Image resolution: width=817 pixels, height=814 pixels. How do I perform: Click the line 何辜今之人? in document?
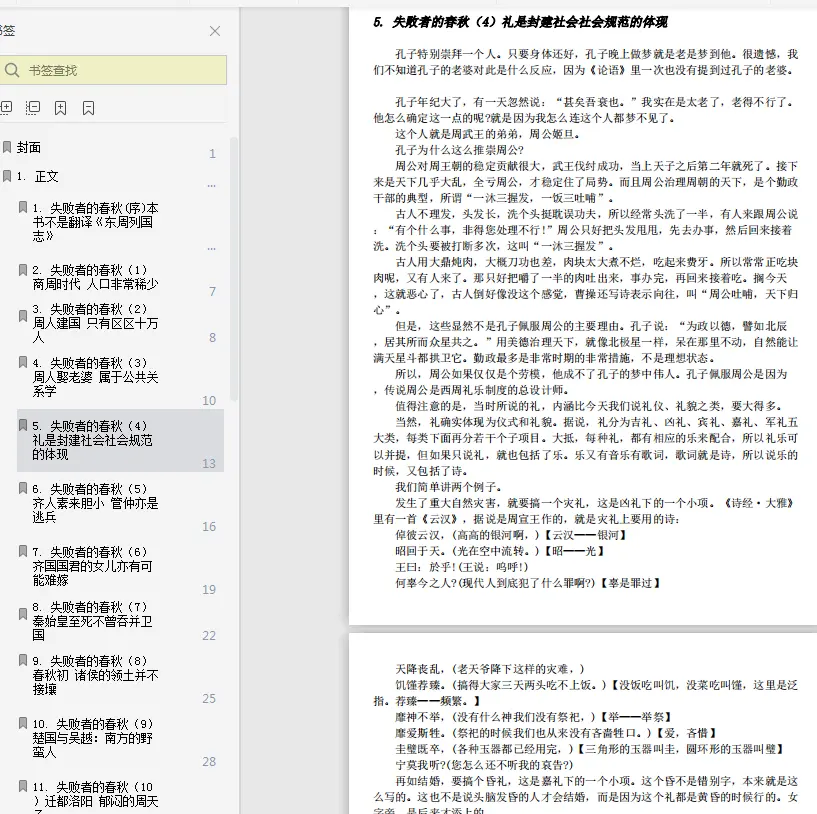pyautogui.click(x=528, y=584)
